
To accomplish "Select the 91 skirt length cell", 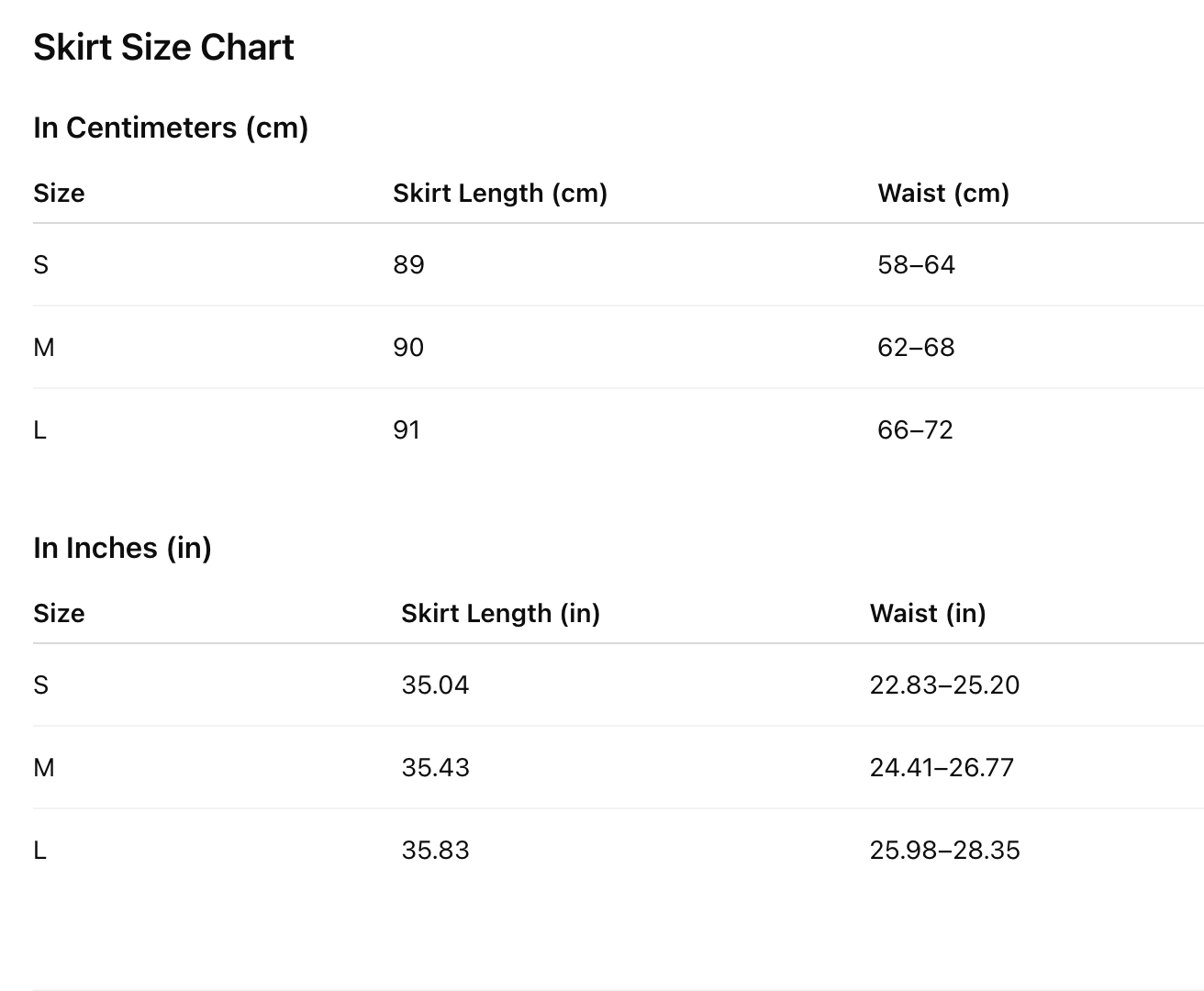I will click(x=407, y=430).
